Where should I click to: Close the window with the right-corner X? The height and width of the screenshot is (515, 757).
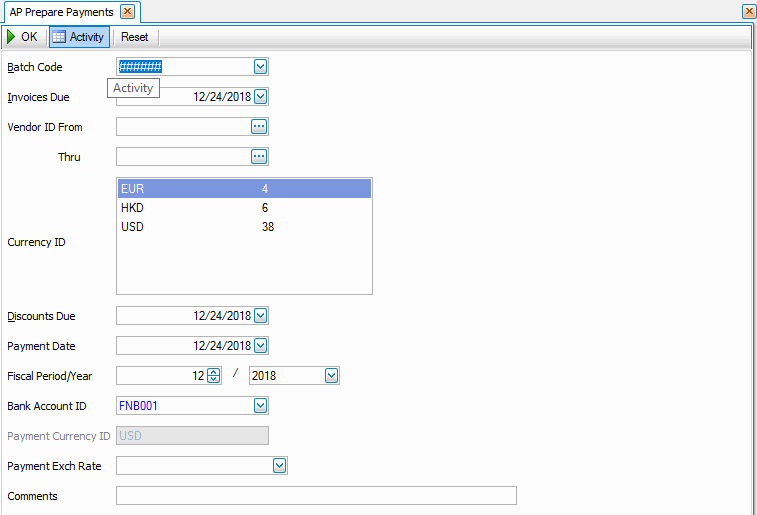click(748, 12)
